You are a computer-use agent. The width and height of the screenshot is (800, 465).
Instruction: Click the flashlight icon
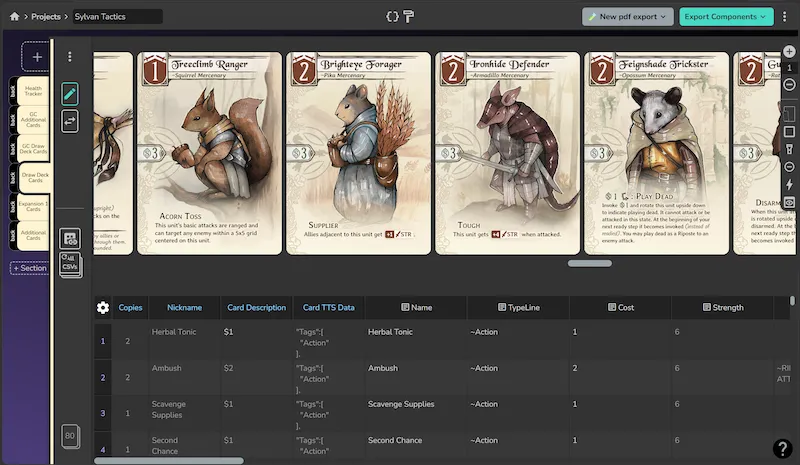[789, 149]
